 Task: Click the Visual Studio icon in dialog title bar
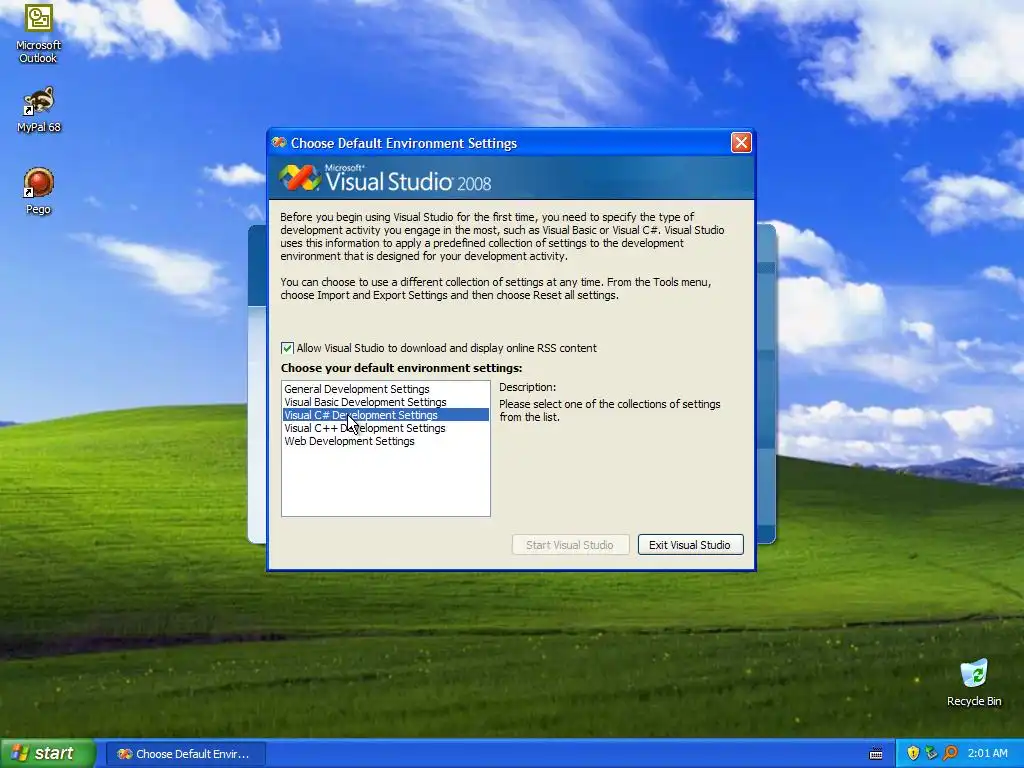(x=279, y=142)
